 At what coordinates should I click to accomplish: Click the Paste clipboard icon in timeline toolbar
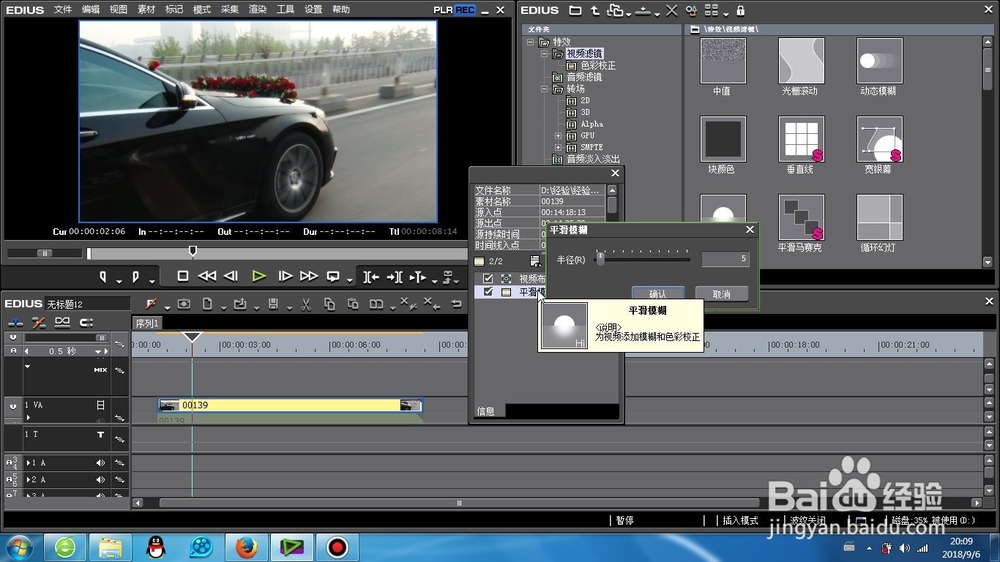click(x=353, y=304)
